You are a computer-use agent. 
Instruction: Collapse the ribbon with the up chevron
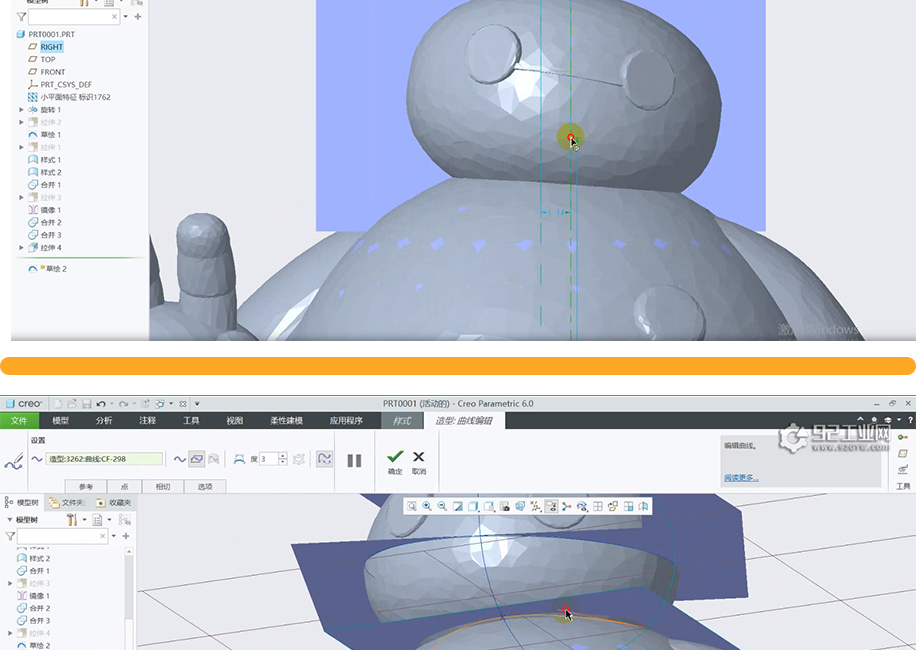(860, 419)
